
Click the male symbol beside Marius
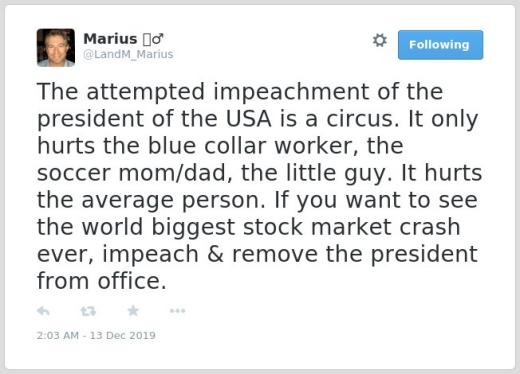[x=158, y=39]
